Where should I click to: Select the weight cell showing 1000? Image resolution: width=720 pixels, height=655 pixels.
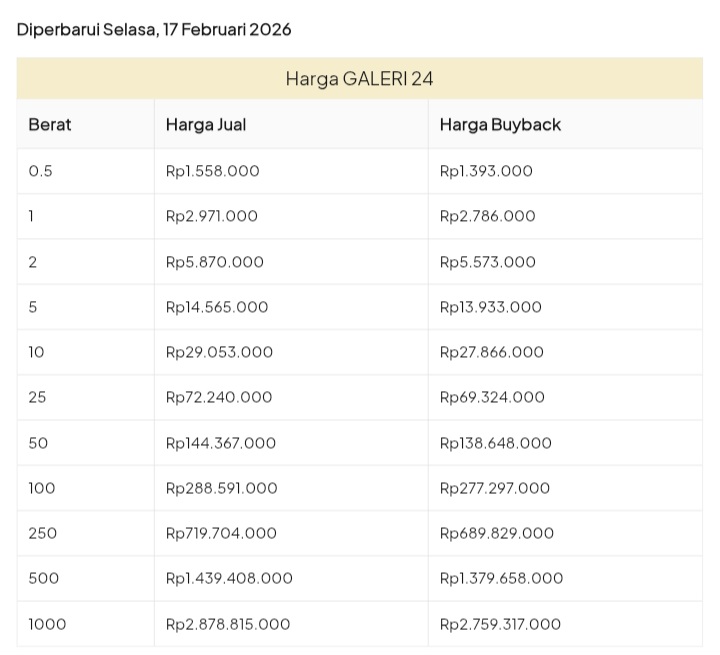tap(47, 624)
